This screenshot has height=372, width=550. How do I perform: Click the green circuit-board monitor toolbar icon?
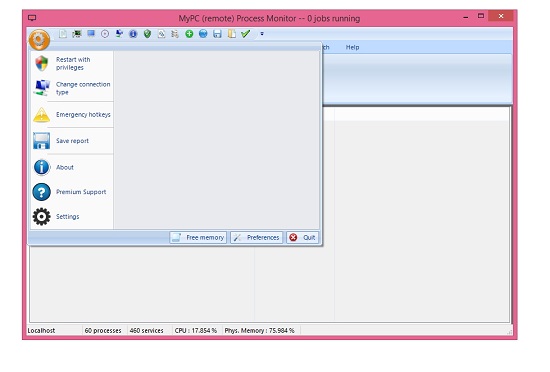77,34
